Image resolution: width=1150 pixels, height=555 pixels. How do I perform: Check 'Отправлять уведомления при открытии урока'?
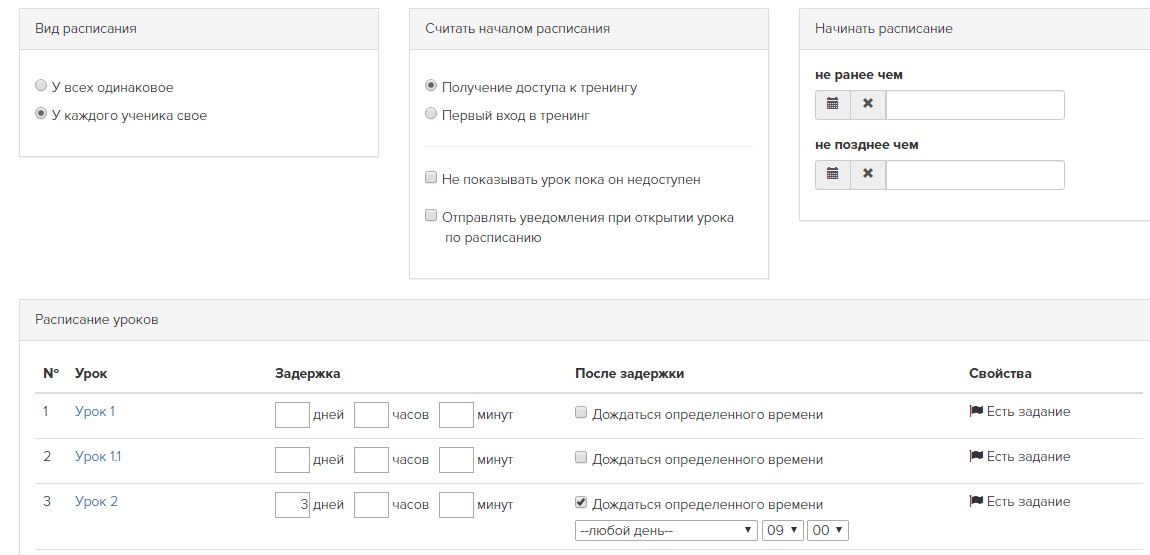431,216
